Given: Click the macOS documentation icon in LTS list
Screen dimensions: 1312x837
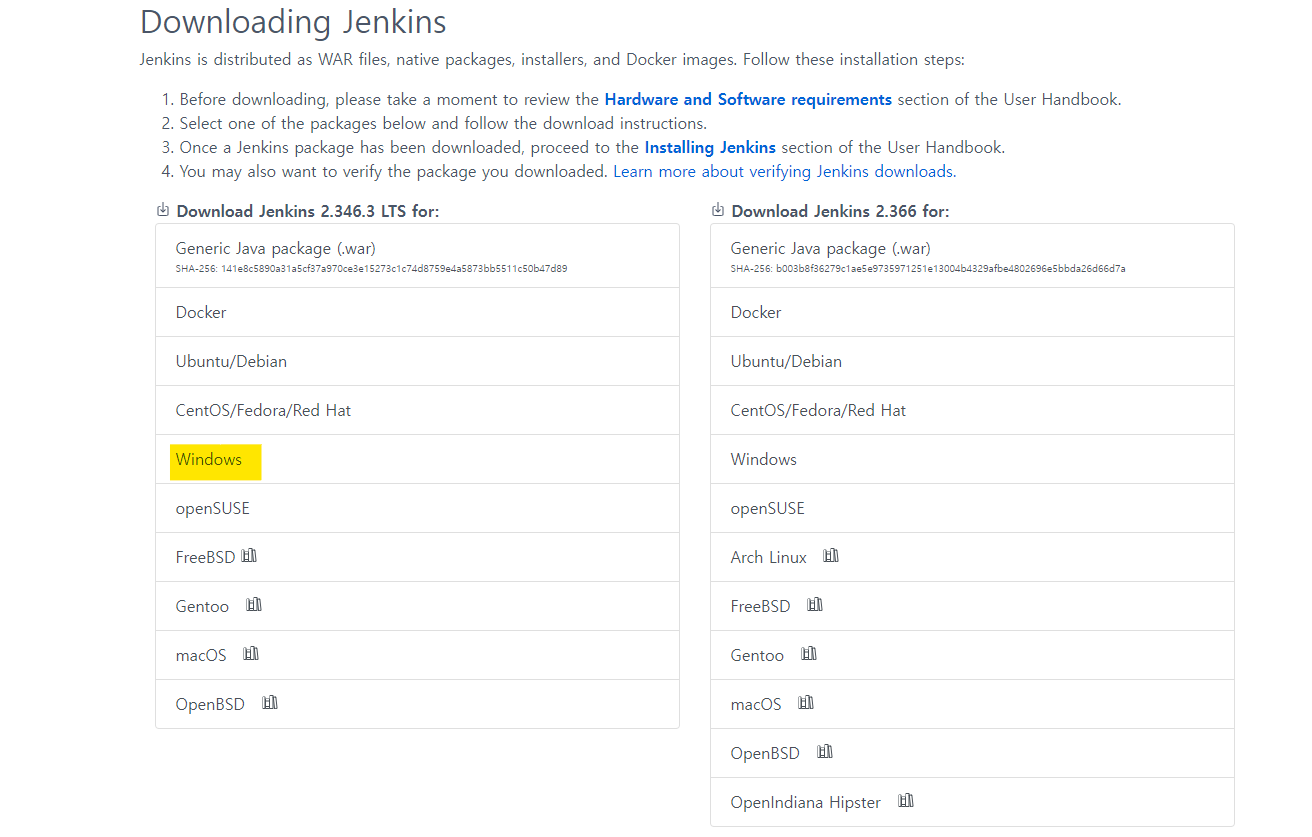Looking at the screenshot, I should pos(251,654).
